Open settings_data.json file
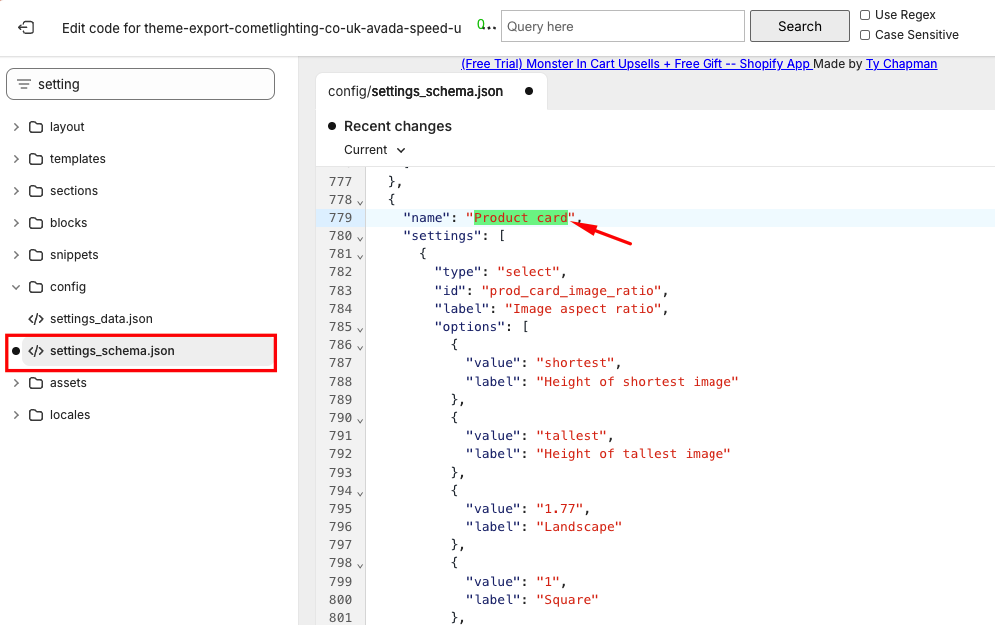Viewport: 995px width, 625px height. click(102, 319)
